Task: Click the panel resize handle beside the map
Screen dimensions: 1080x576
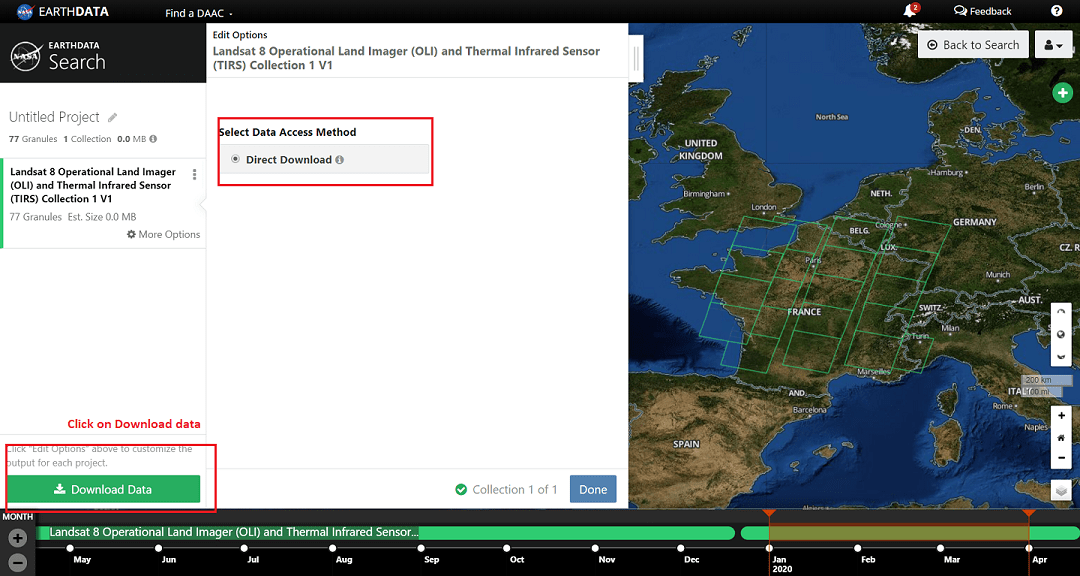Action: click(x=636, y=58)
